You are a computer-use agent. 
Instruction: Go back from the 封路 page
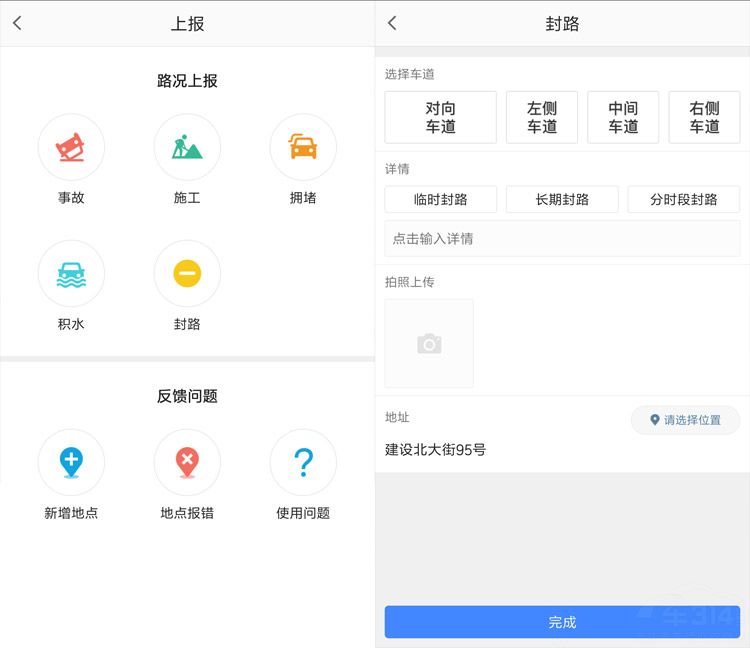(x=392, y=23)
